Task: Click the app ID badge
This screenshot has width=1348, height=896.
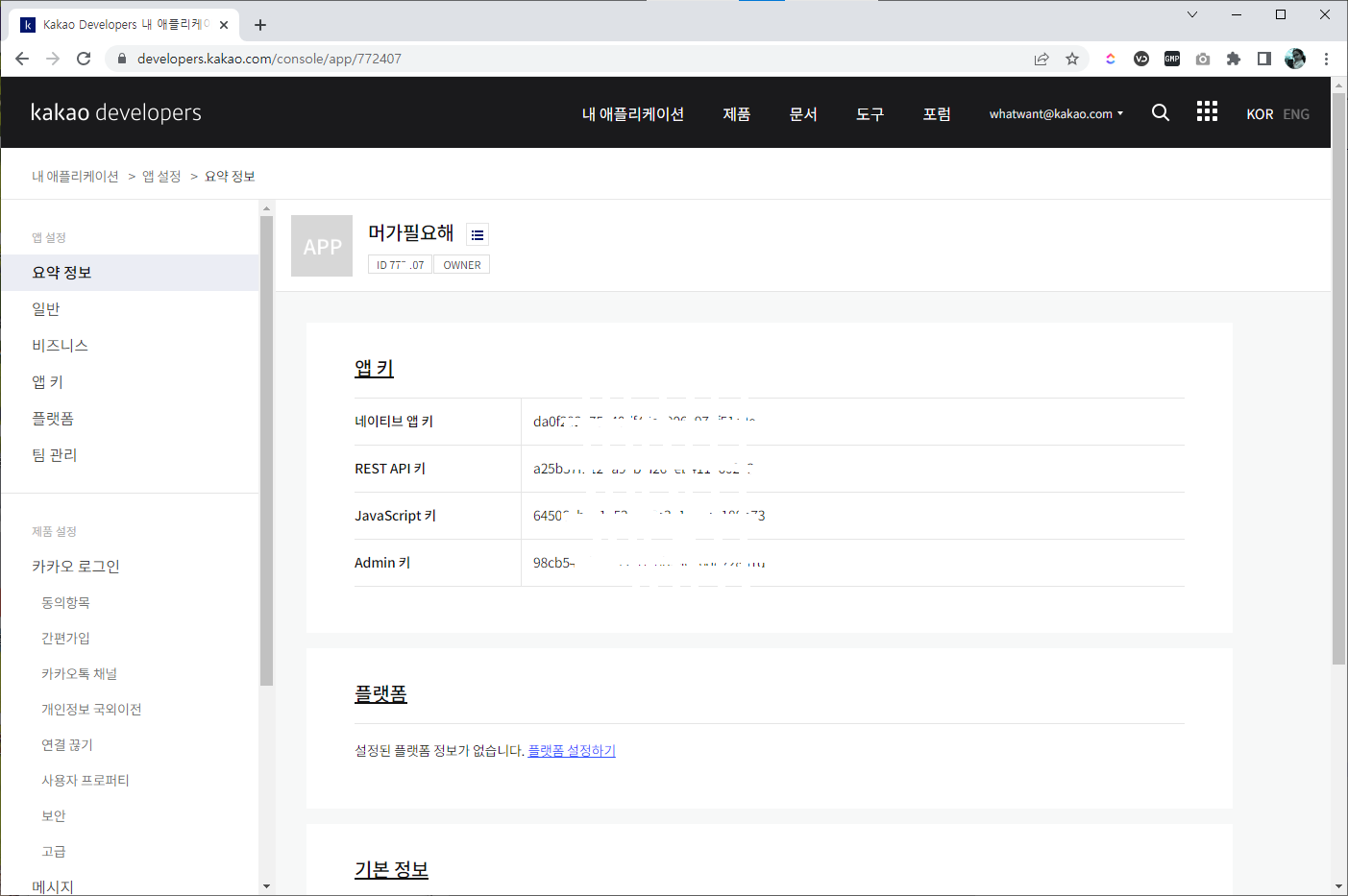Action: coord(400,265)
